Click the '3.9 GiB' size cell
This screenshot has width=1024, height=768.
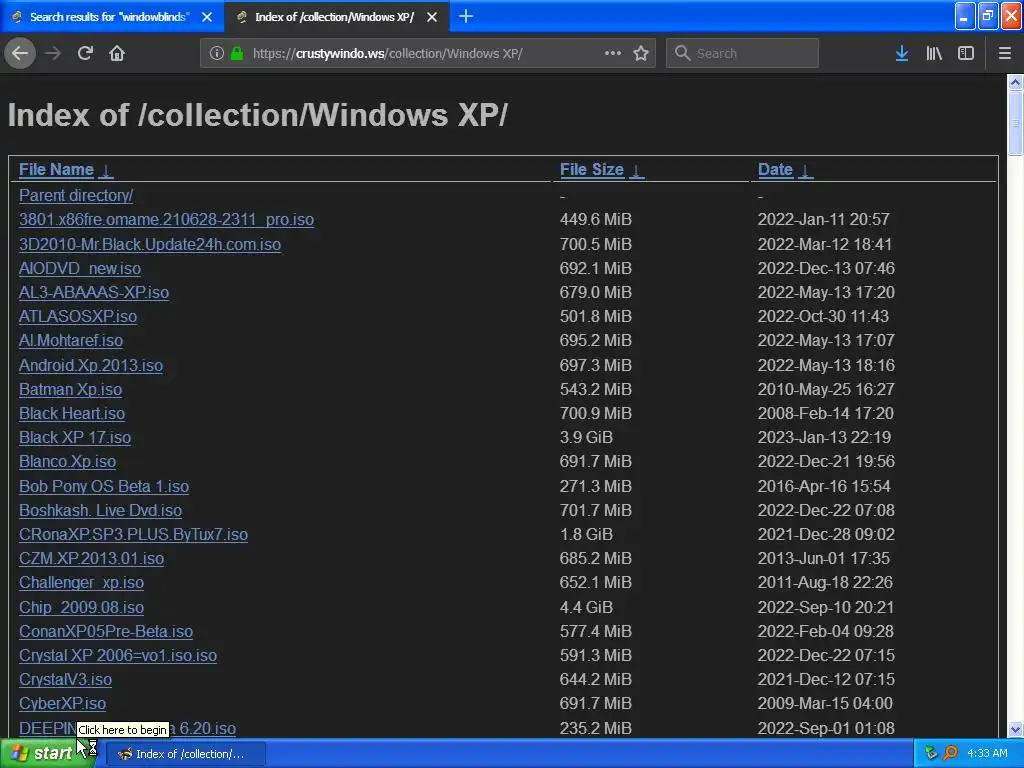click(x=586, y=438)
